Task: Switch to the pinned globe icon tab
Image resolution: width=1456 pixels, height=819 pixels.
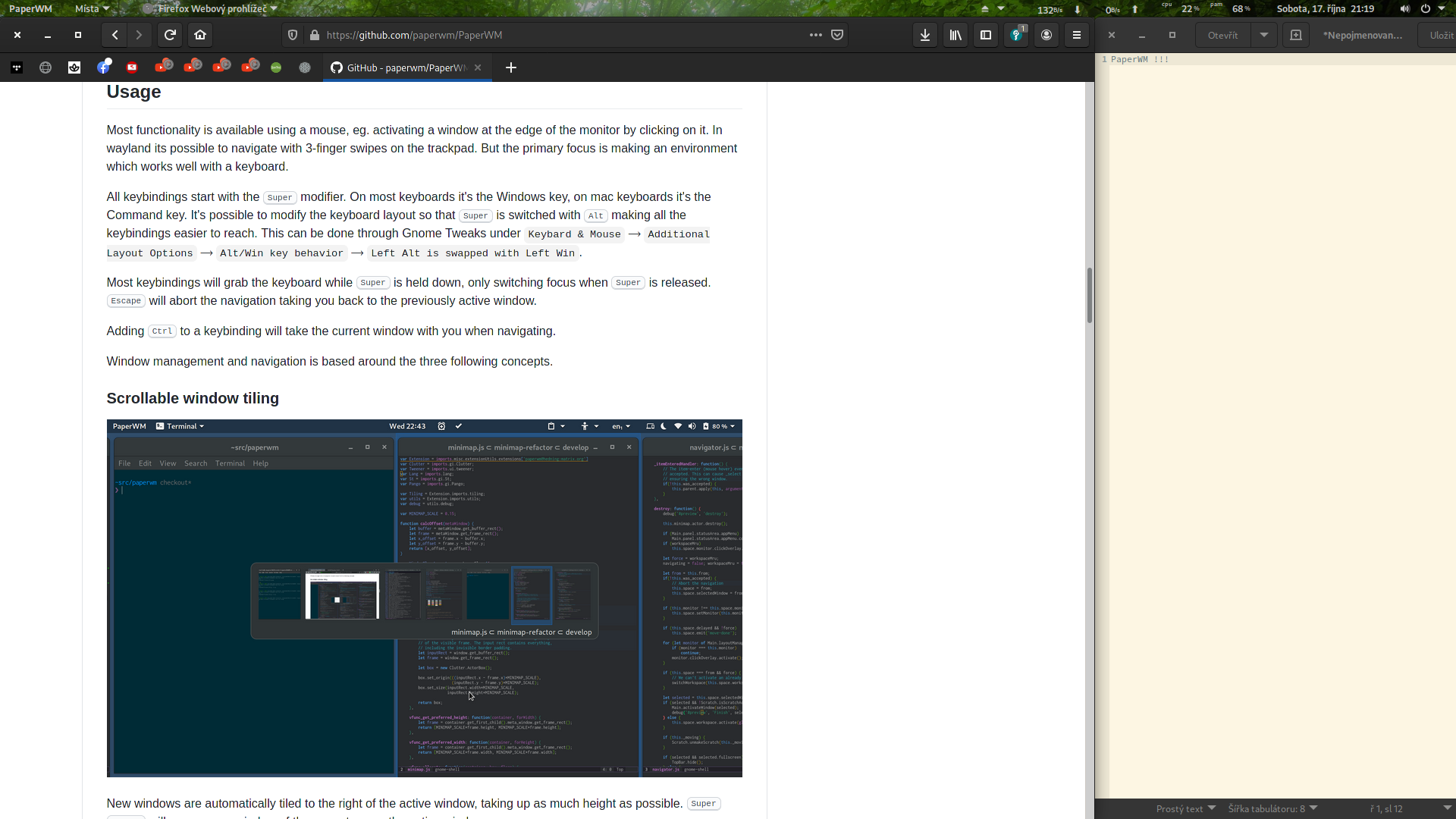Action: click(x=45, y=67)
